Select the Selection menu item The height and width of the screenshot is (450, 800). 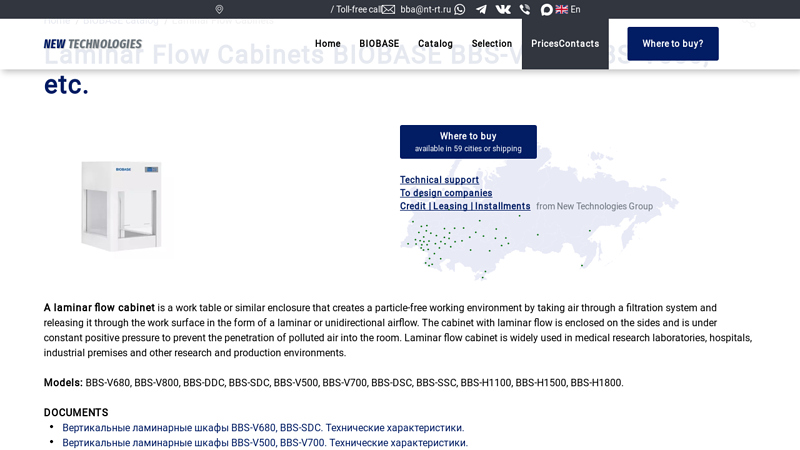point(492,44)
